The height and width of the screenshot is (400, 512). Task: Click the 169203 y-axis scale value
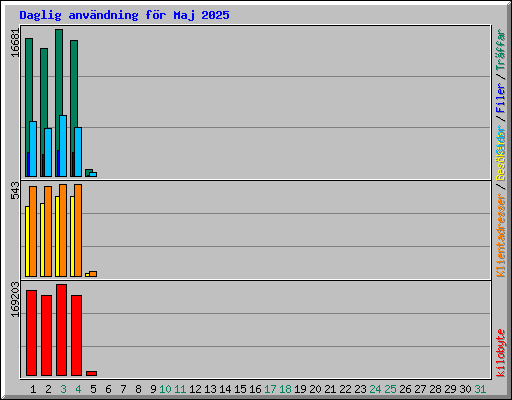pos(15,299)
